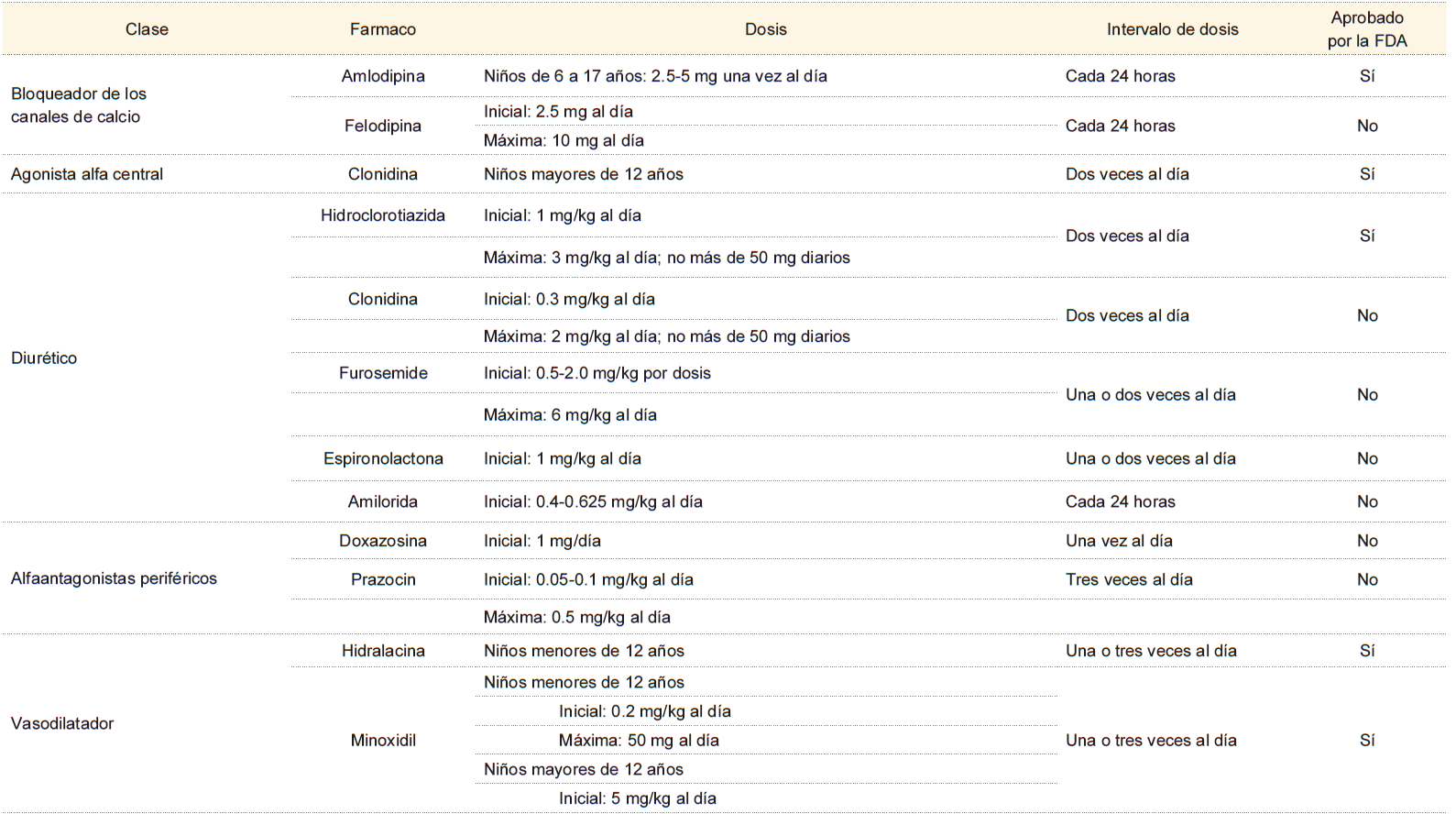Click the Diurético class cell
This screenshot has width=1456, height=814.
click(x=44, y=358)
